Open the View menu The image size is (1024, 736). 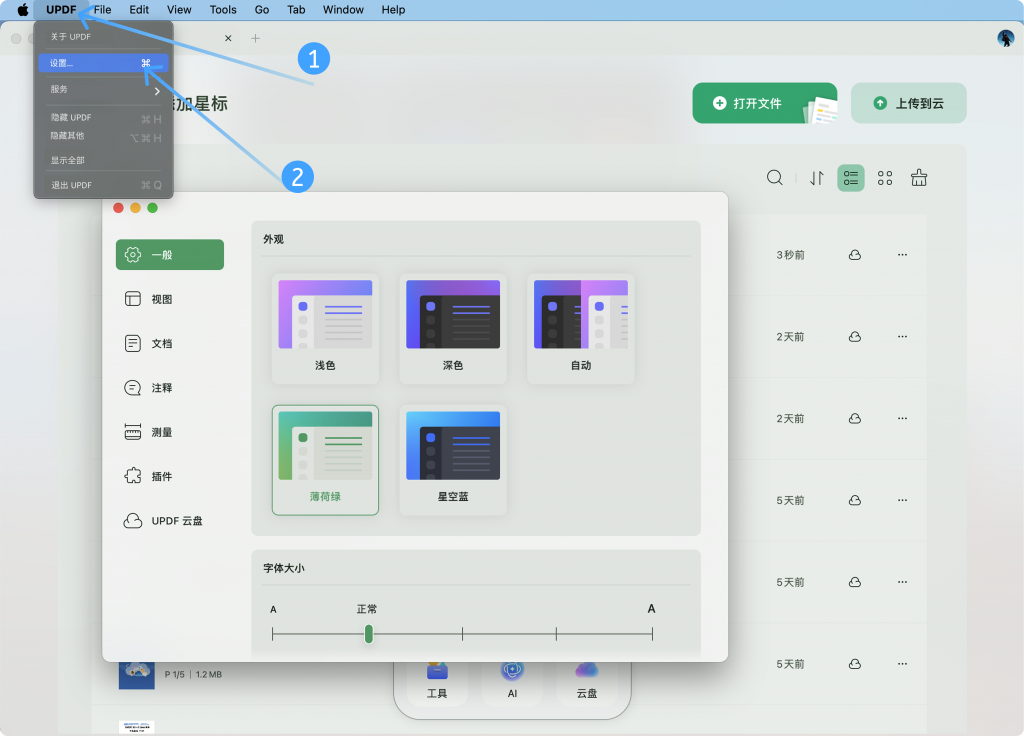point(179,10)
